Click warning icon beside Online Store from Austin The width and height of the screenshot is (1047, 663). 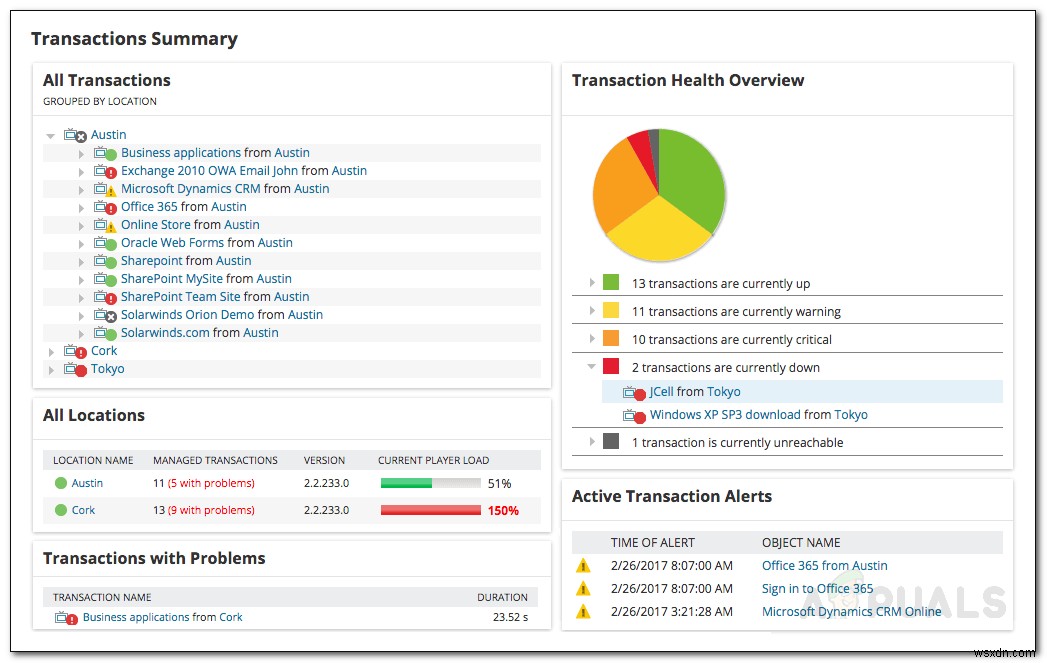click(x=105, y=226)
